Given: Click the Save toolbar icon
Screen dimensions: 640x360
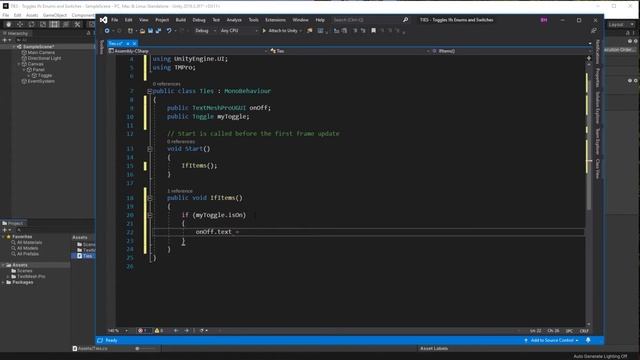Looking at the screenshot, I should [x=150, y=31].
